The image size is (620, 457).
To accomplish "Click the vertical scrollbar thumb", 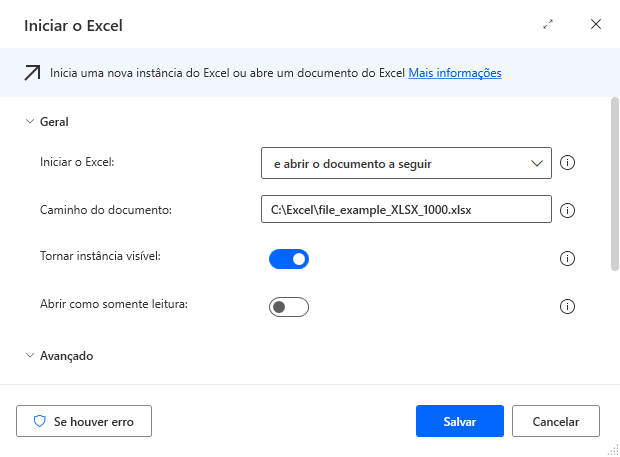I will pos(614,184).
